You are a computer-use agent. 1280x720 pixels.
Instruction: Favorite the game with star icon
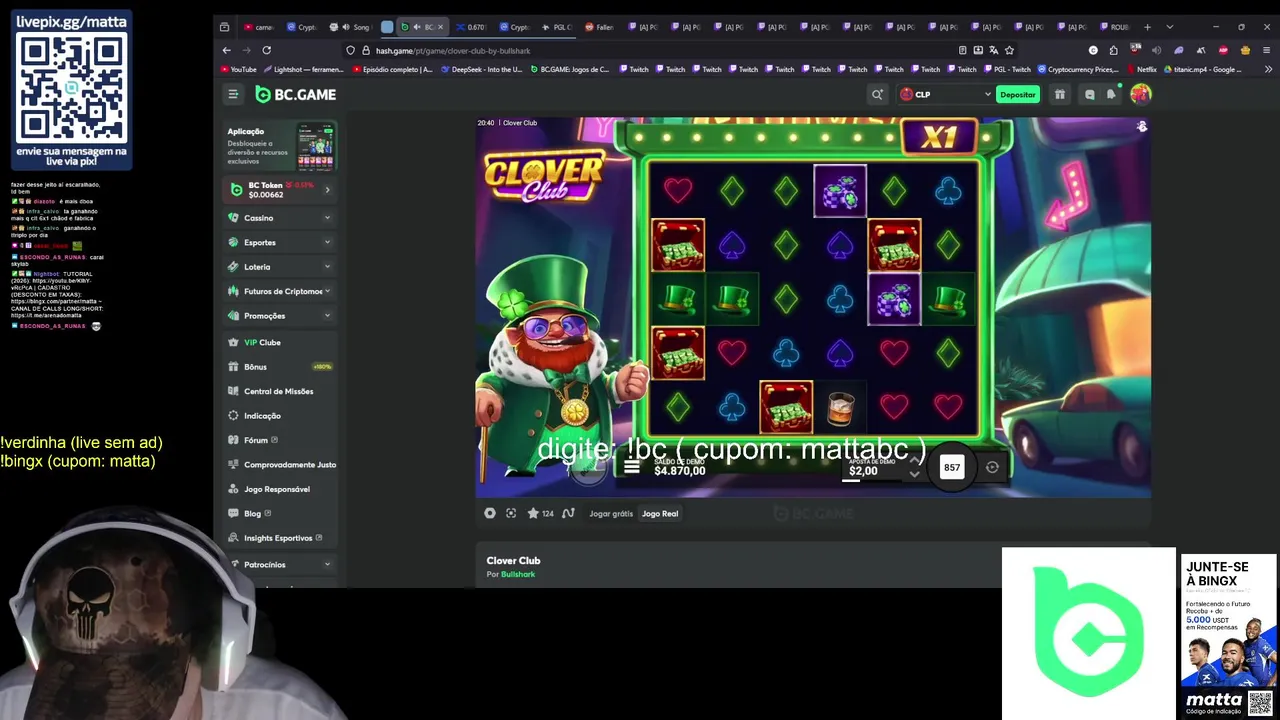[533, 513]
